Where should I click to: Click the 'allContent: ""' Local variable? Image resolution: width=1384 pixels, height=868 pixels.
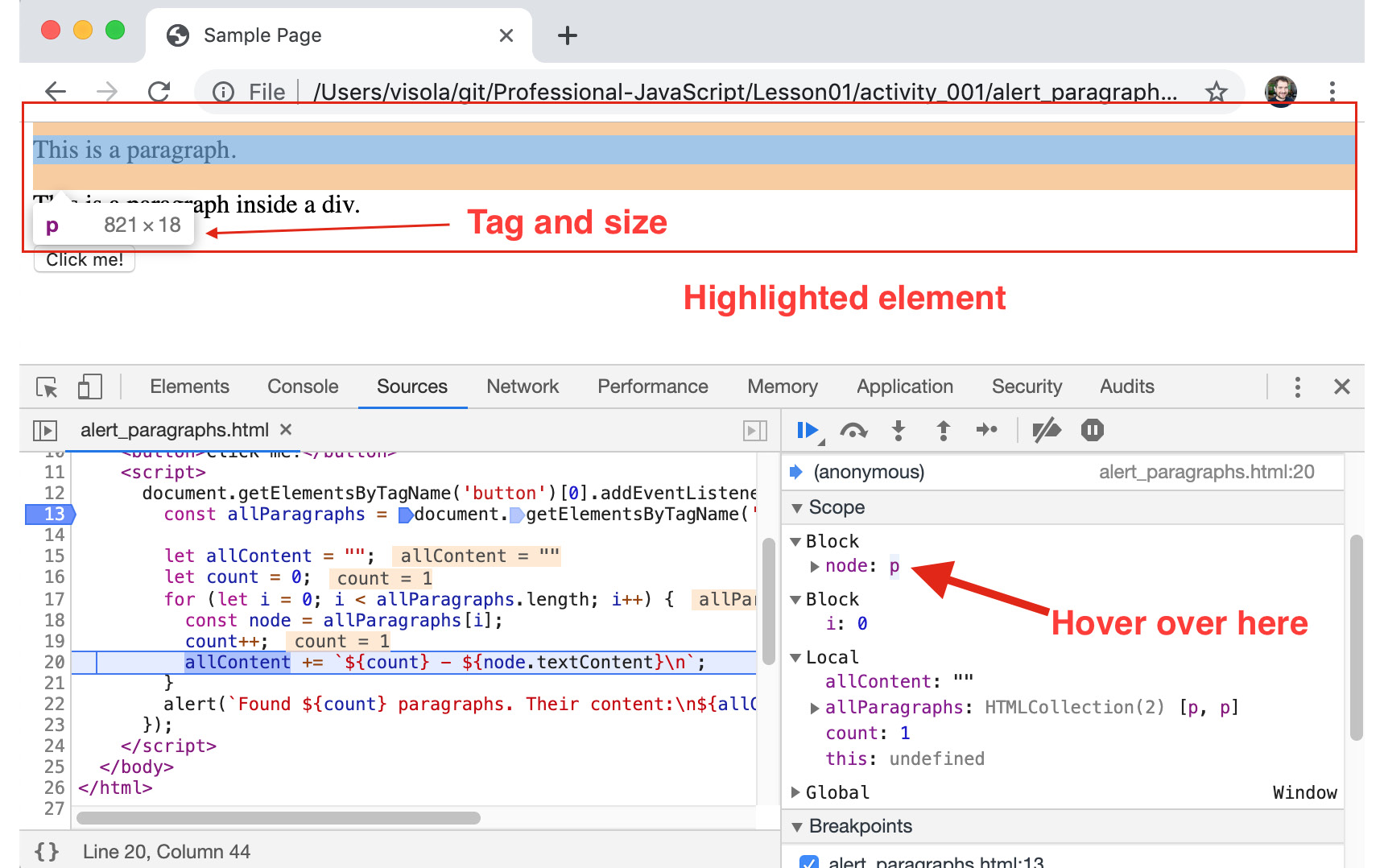pos(899,682)
